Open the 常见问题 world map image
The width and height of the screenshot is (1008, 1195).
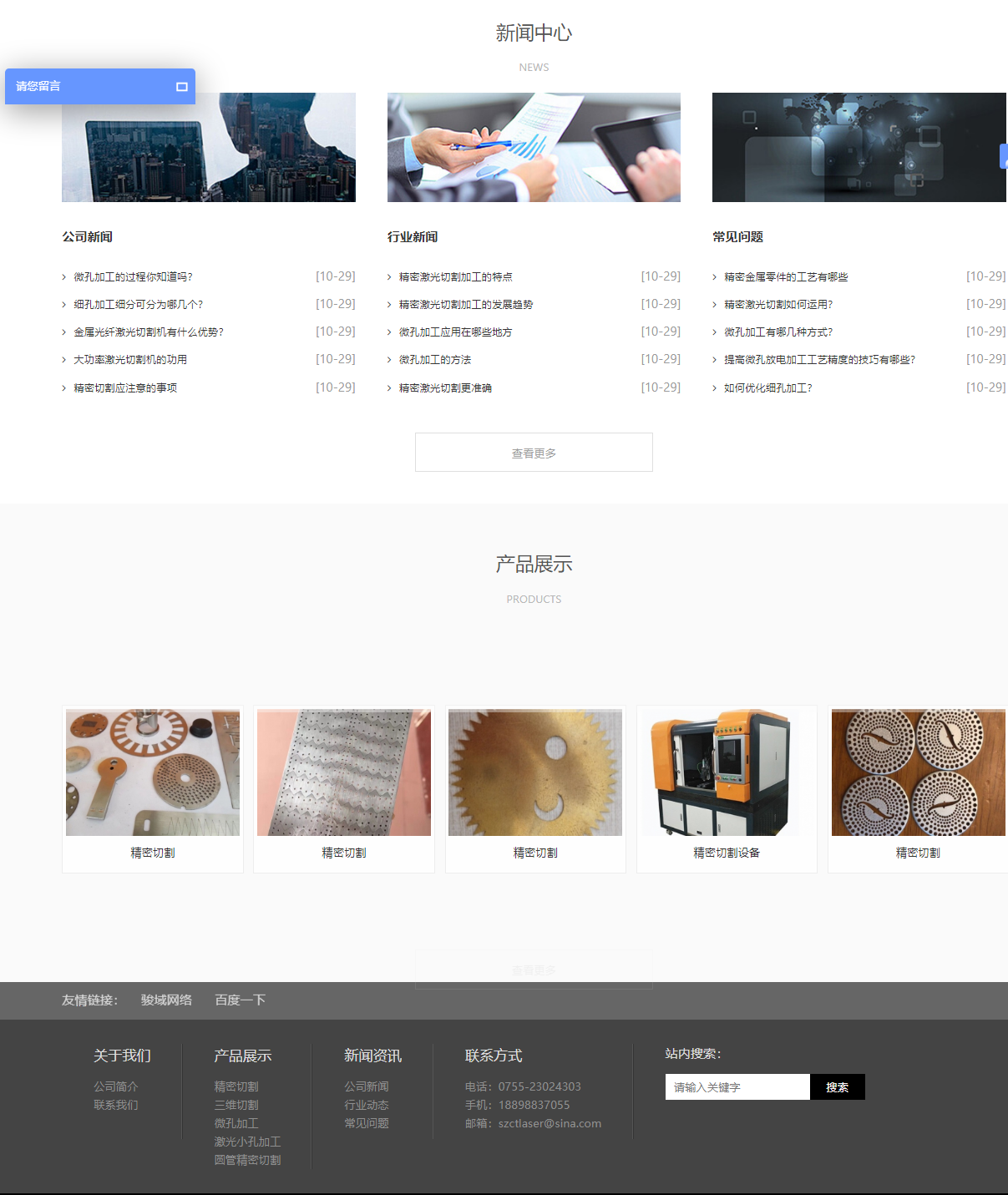coord(859,147)
